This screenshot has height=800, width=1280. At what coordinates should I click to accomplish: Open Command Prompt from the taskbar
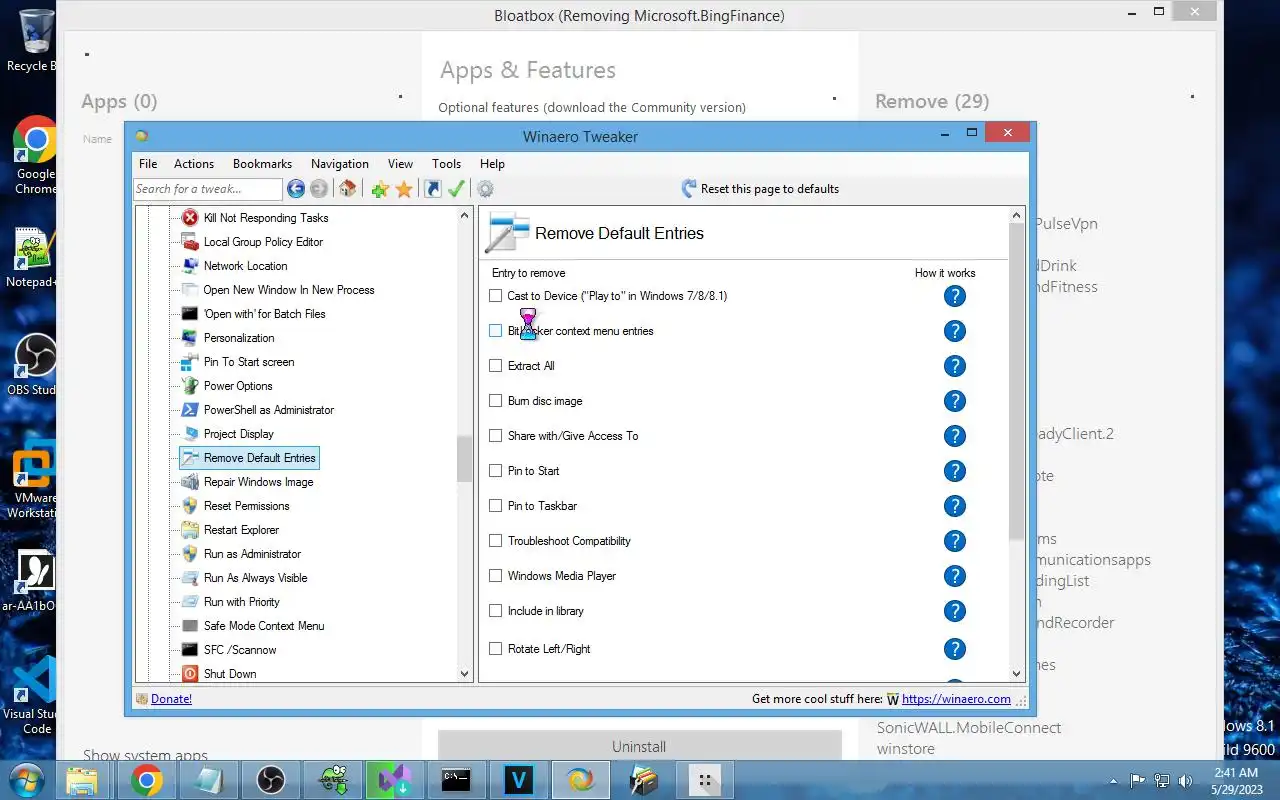point(457,780)
